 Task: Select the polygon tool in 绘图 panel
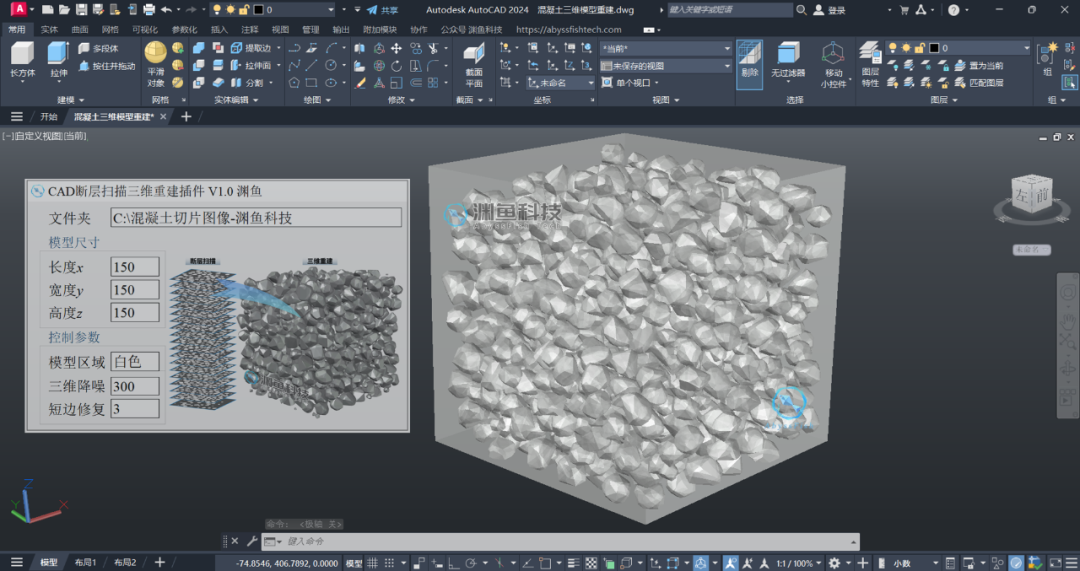point(294,83)
